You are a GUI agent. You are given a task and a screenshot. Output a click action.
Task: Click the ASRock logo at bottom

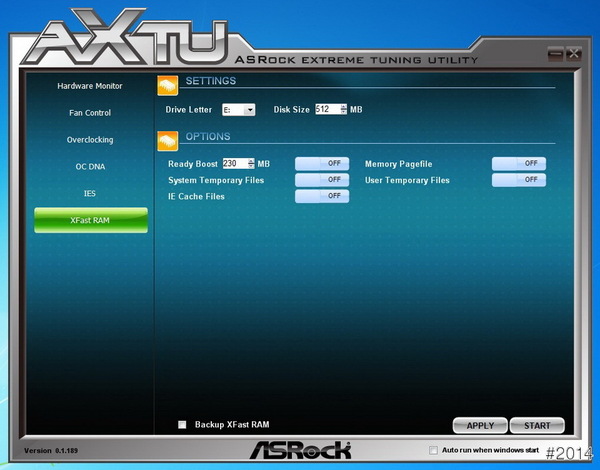click(299, 449)
